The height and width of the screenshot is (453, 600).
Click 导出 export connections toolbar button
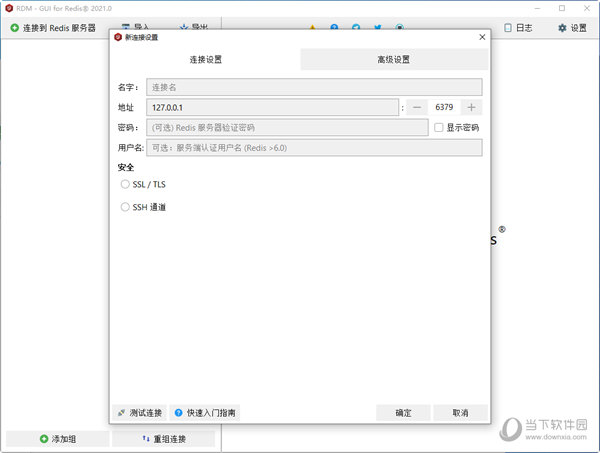point(193,27)
